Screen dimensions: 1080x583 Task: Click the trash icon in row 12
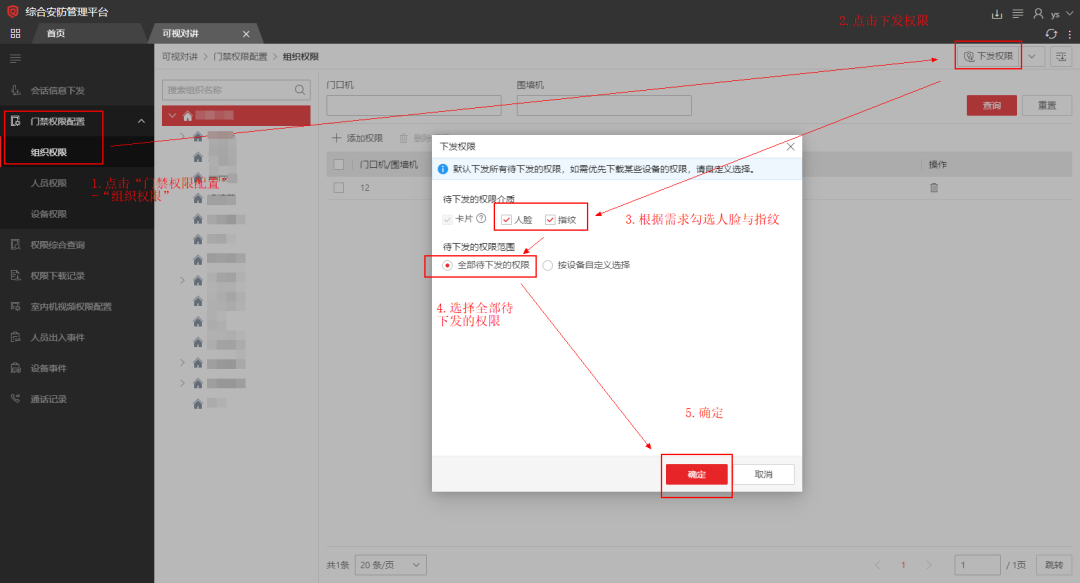pyautogui.click(x=934, y=188)
